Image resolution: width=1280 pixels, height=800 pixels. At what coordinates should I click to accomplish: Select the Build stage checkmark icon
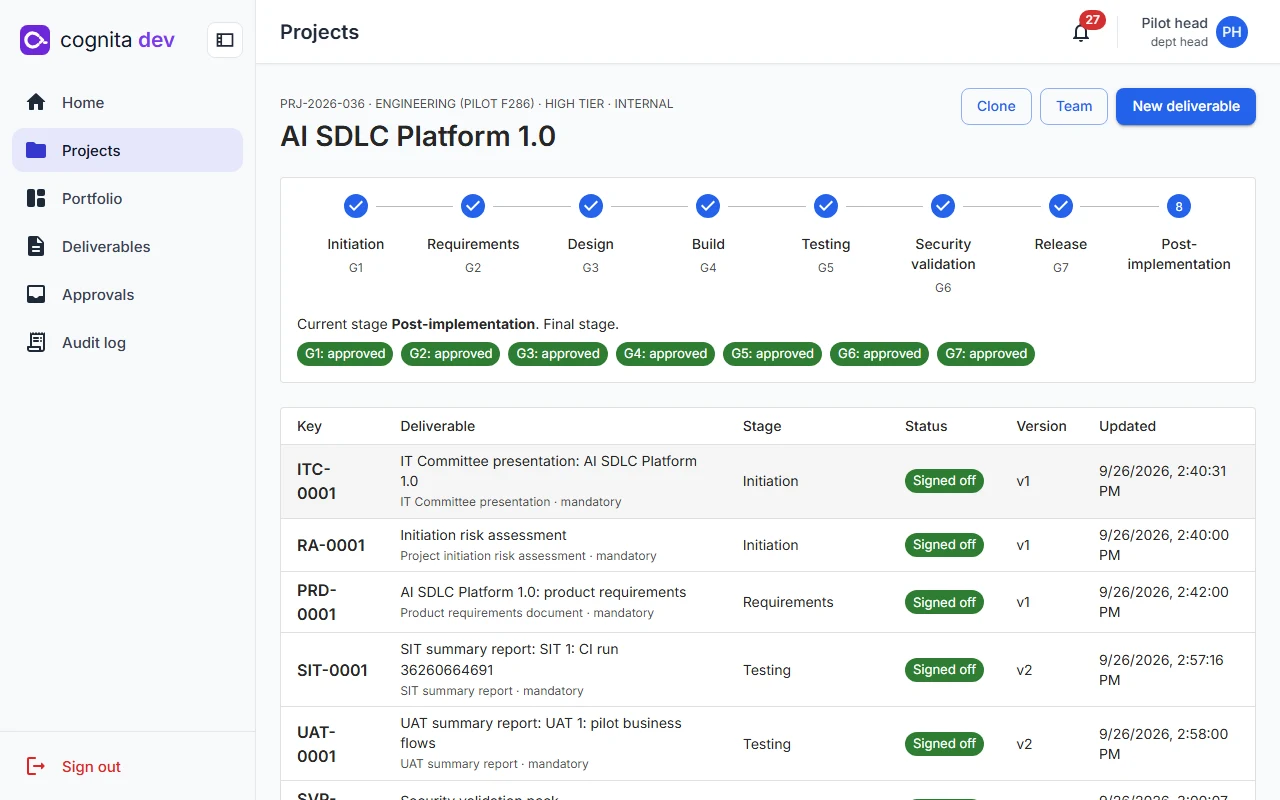(x=708, y=206)
